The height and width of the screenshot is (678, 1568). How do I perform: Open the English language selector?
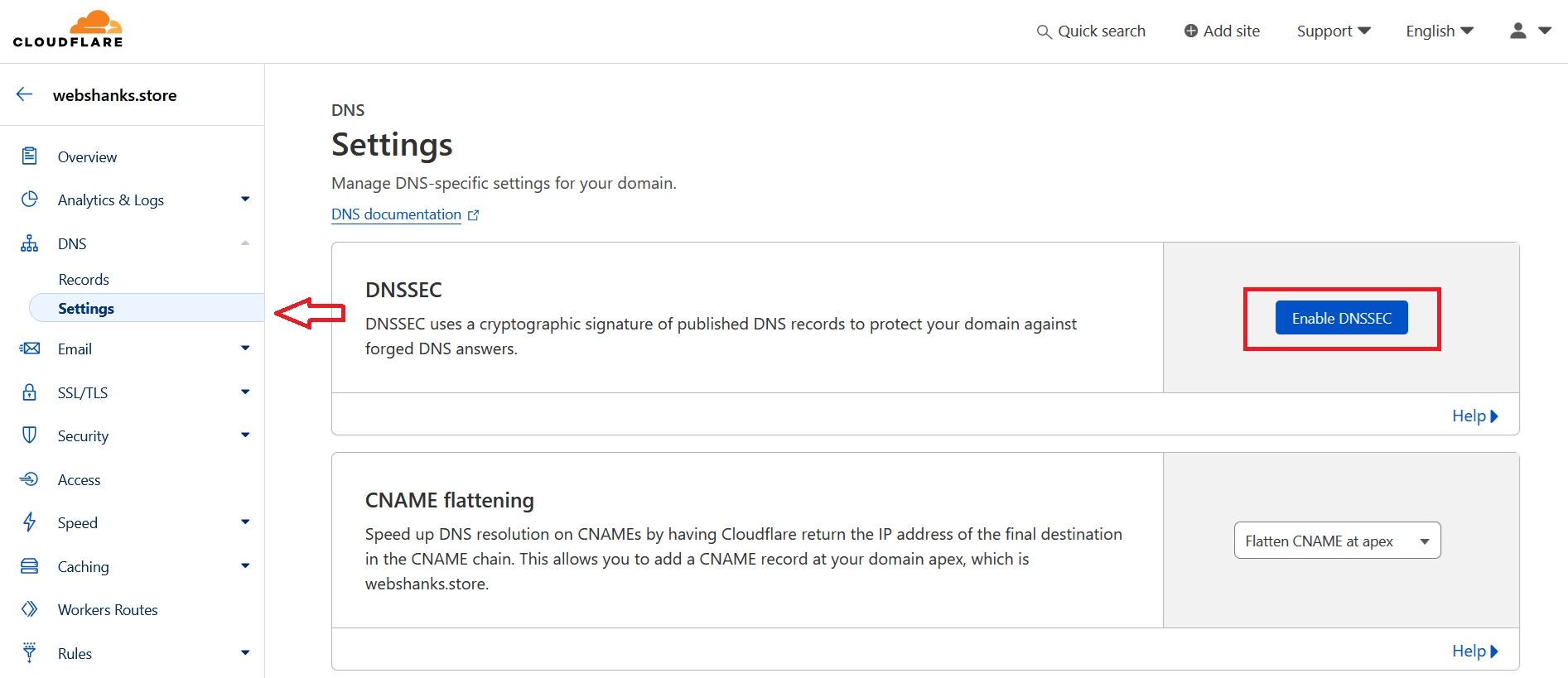pyautogui.click(x=1440, y=31)
